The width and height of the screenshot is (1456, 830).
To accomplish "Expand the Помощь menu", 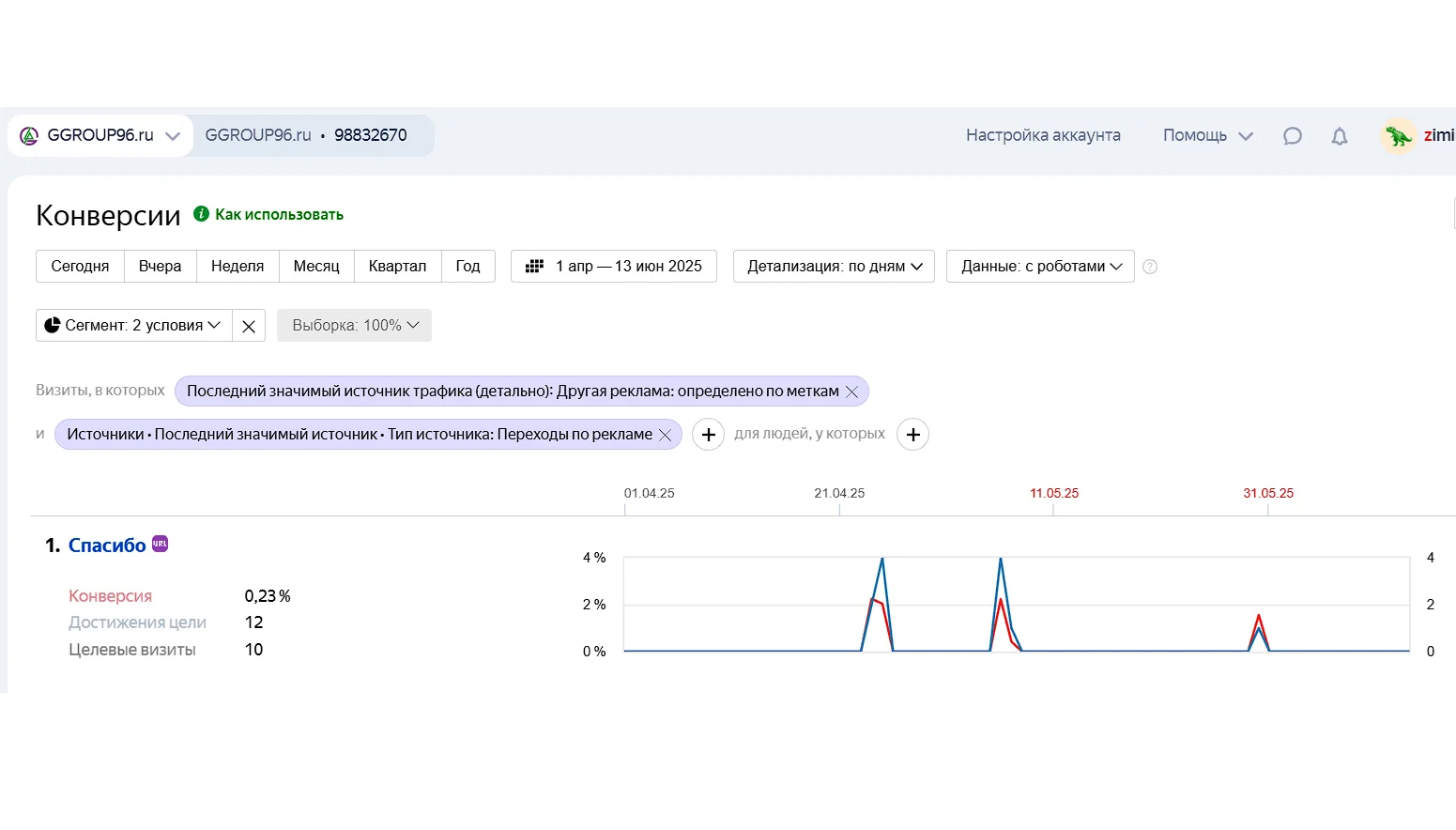I will click(x=1207, y=135).
